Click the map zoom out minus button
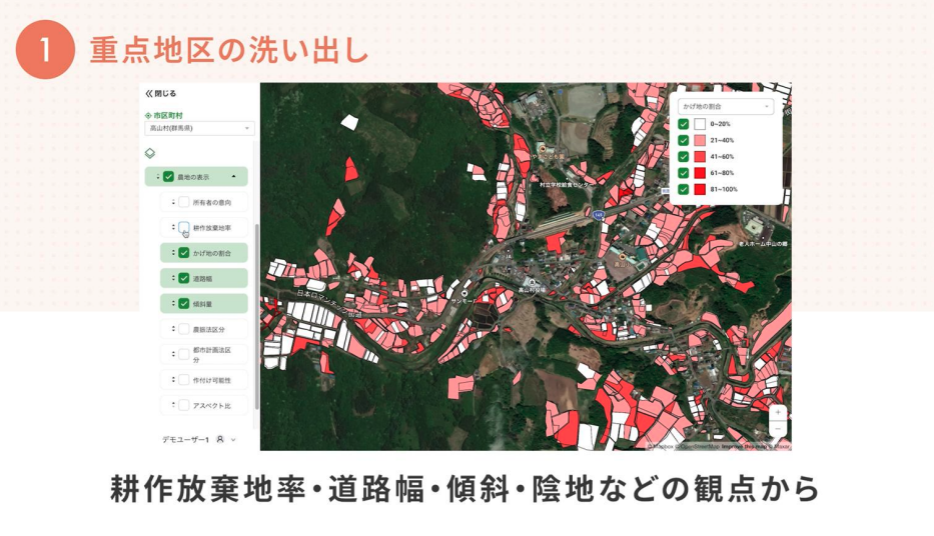Viewport: 934px width, 536px height. pyautogui.click(x=778, y=429)
